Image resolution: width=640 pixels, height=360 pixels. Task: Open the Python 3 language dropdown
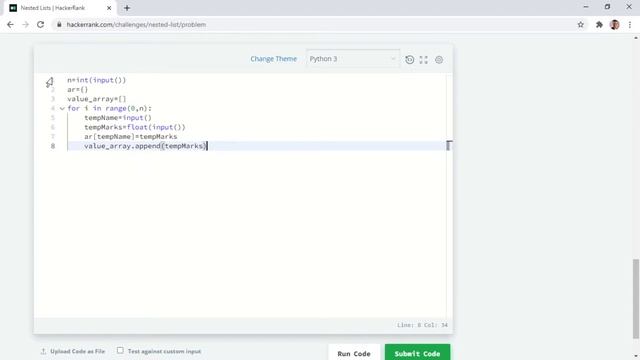click(x=353, y=59)
